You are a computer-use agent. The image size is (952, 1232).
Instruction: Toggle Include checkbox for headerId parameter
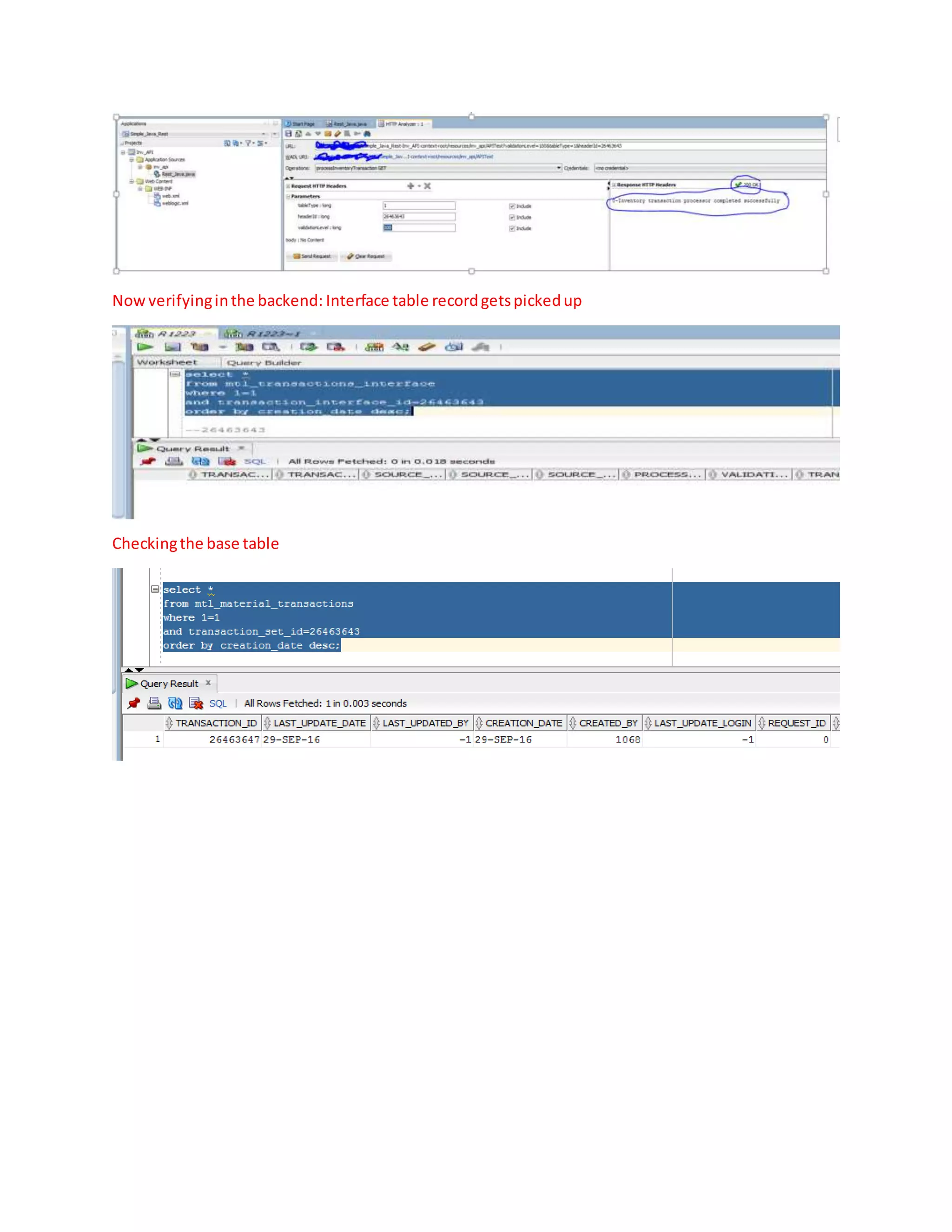click(x=512, y=217)
